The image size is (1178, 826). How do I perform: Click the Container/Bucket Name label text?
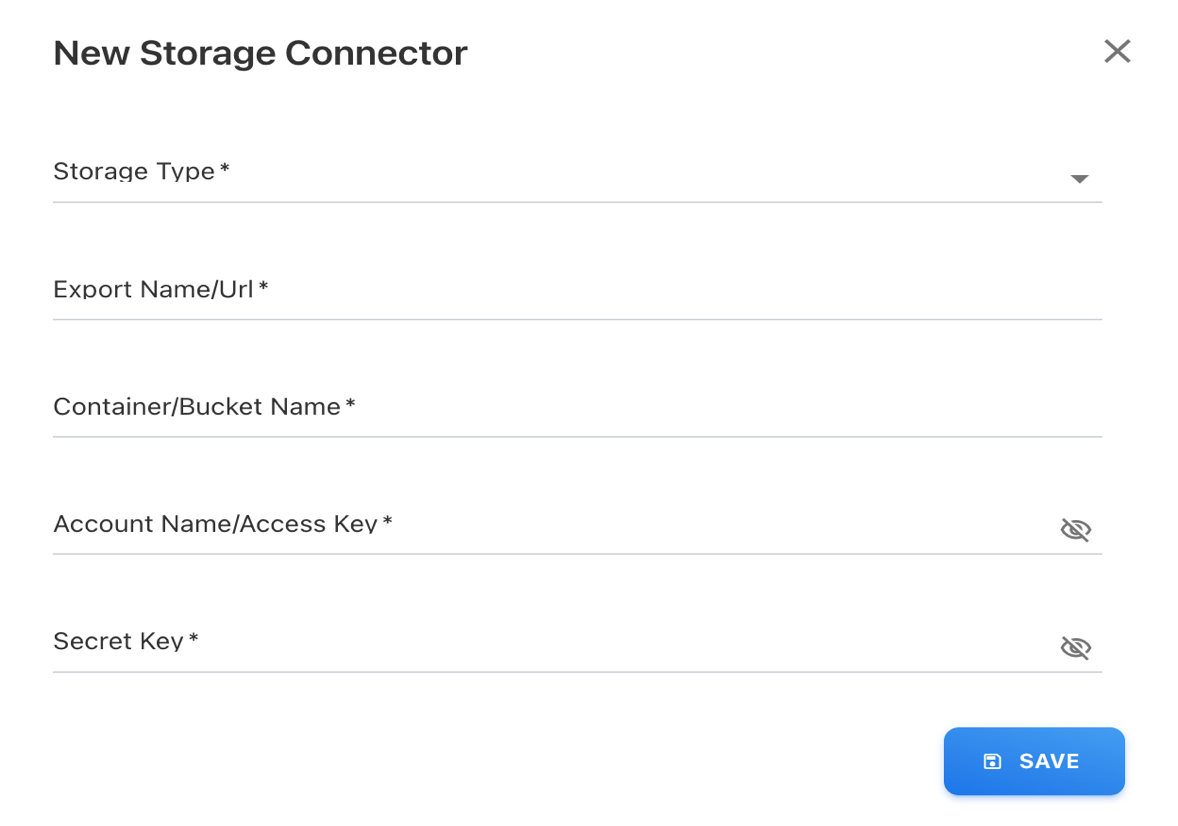click(197, 407)
